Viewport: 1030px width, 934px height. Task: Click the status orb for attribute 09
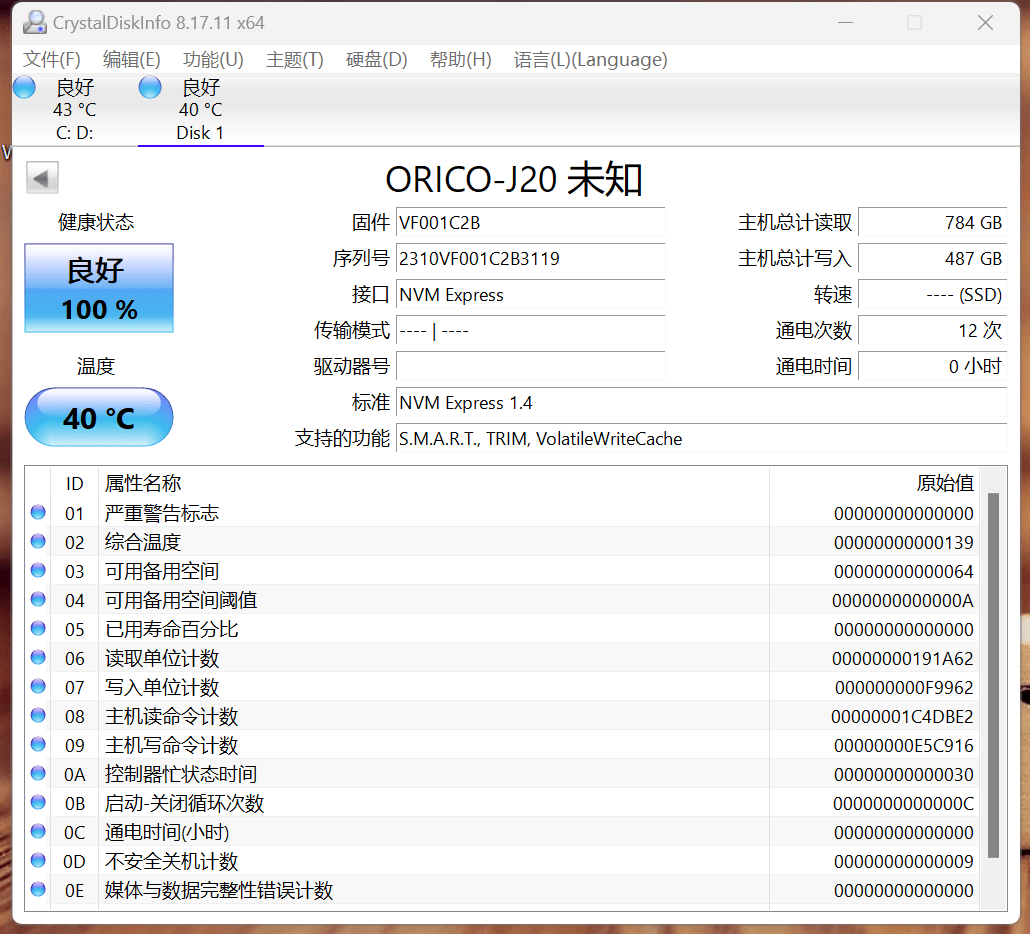[x=38, y=744]
